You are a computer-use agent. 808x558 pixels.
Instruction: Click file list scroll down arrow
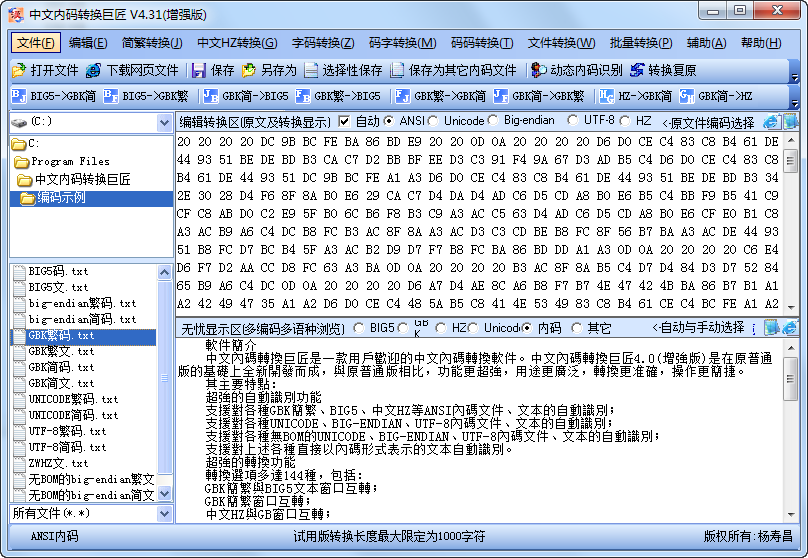pyautogui.click(x=164, y=494)
